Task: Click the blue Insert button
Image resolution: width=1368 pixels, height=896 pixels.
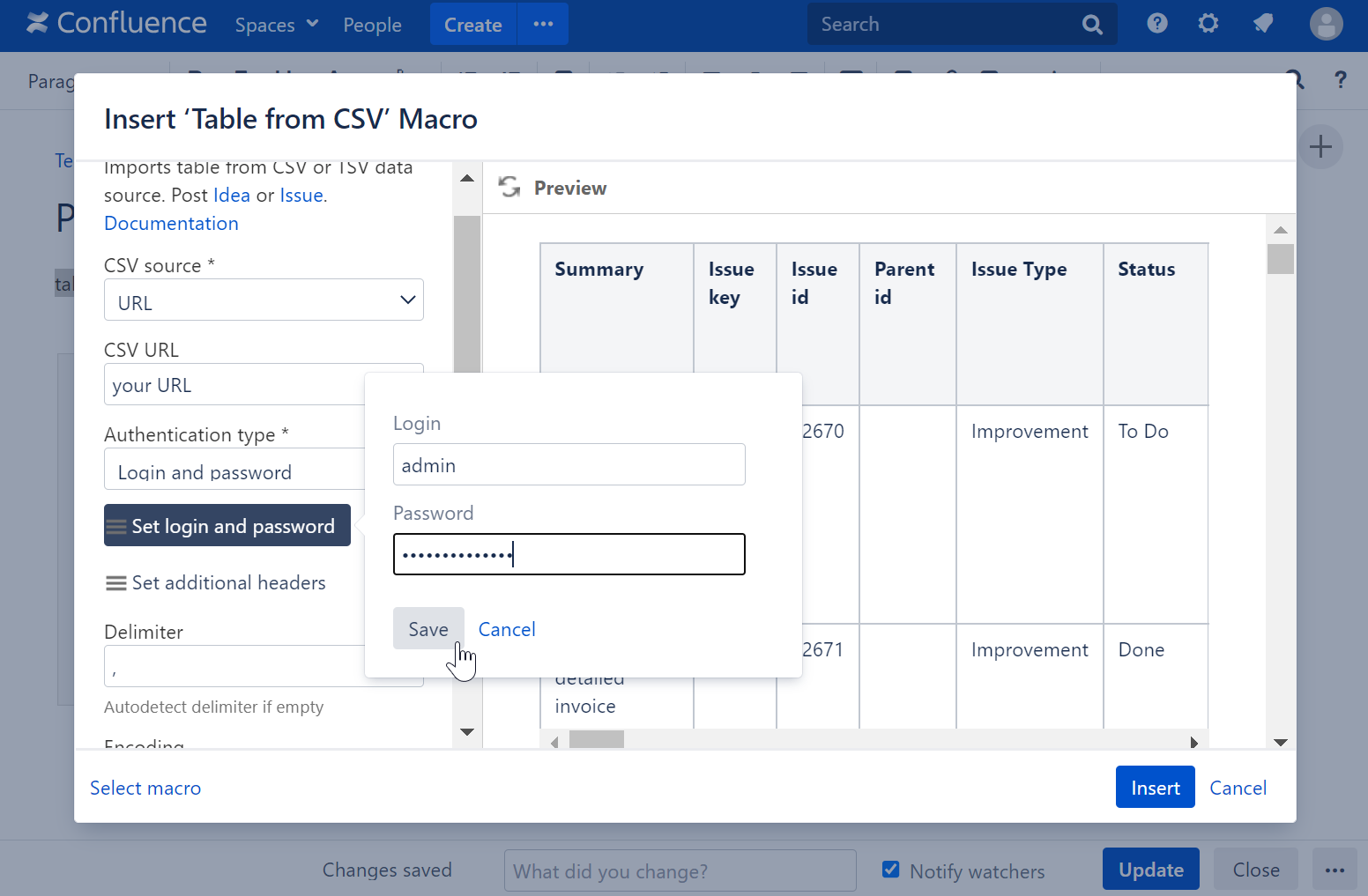Action: coord(1155,787)
